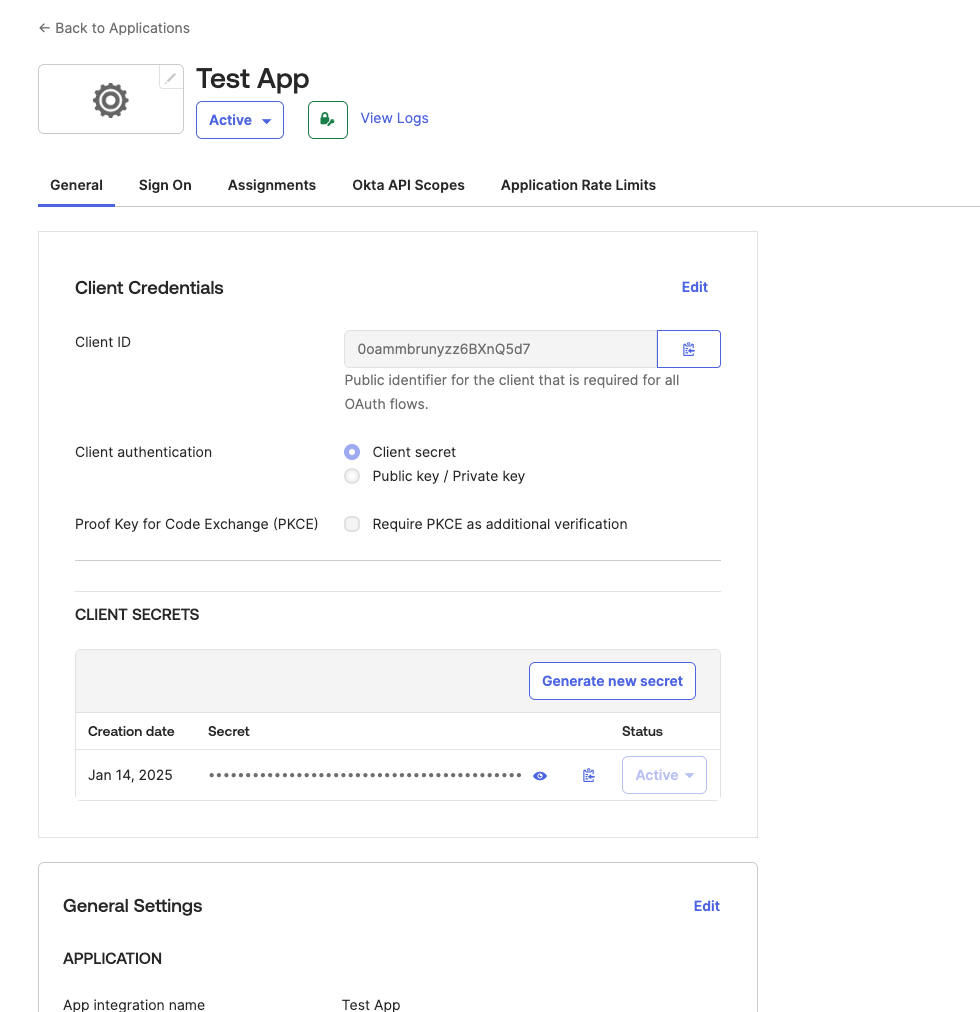Image resolution: width=980 pixels, height=1012 pixels.
Task: Click the gear app logo thumbnail
Action: (x=110, y=99)
